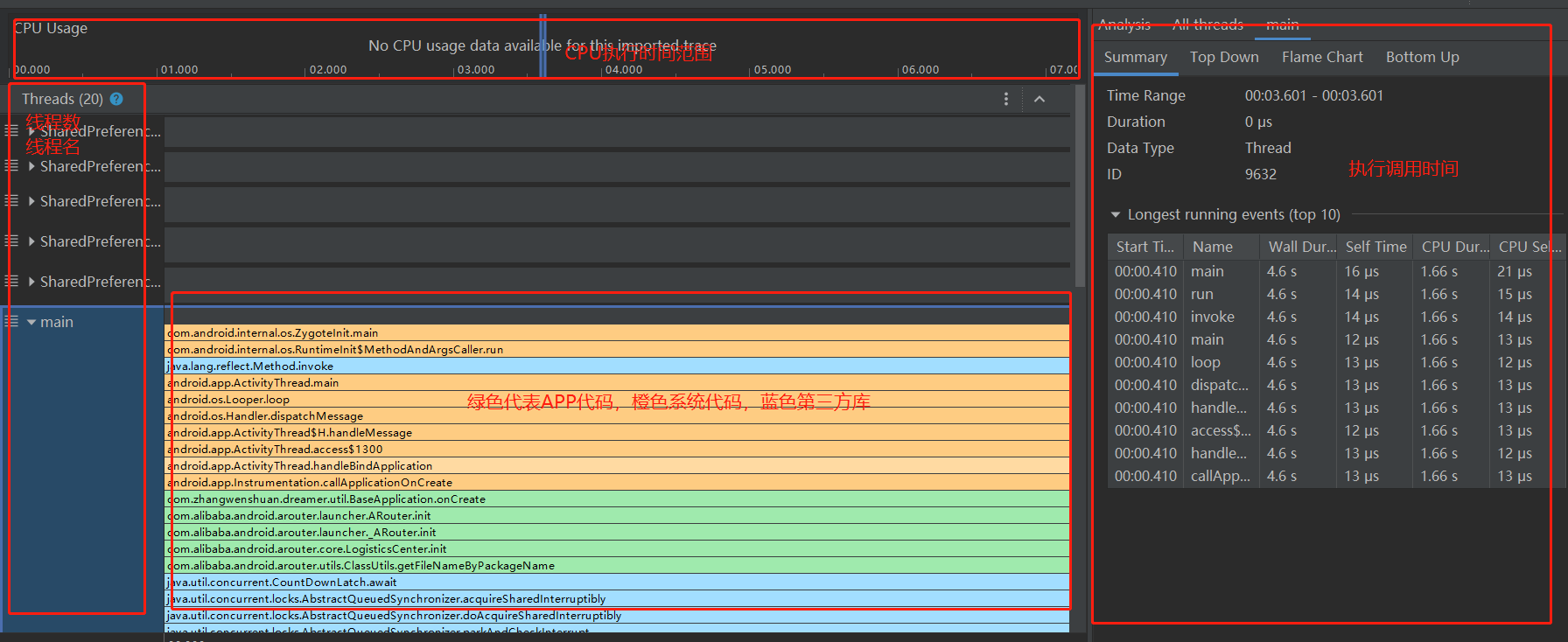This screenshot has width=1568, height=642.
Task: Select the invoke event row
Action: pyautogui.click(x=1337, y=317)
